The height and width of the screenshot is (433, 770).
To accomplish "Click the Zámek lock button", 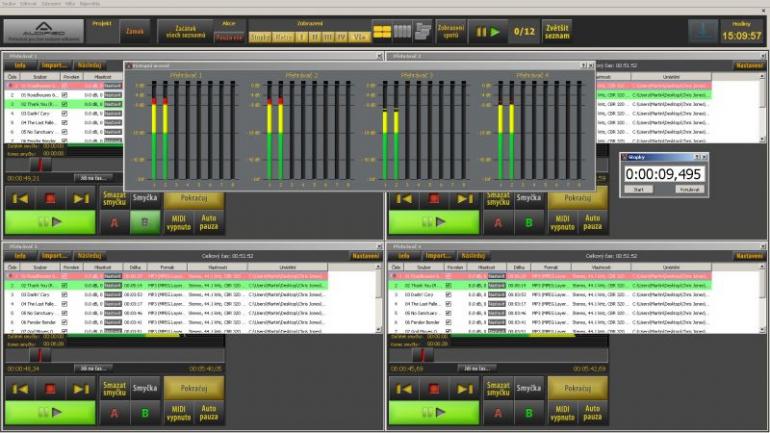I will 135,31.
